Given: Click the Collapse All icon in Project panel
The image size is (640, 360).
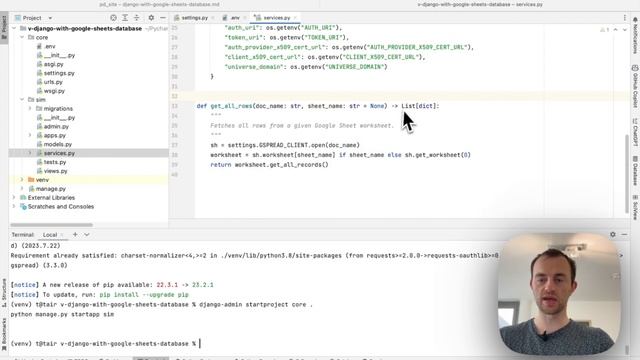Looking at the screenshot, I should (x=137, y=18).
